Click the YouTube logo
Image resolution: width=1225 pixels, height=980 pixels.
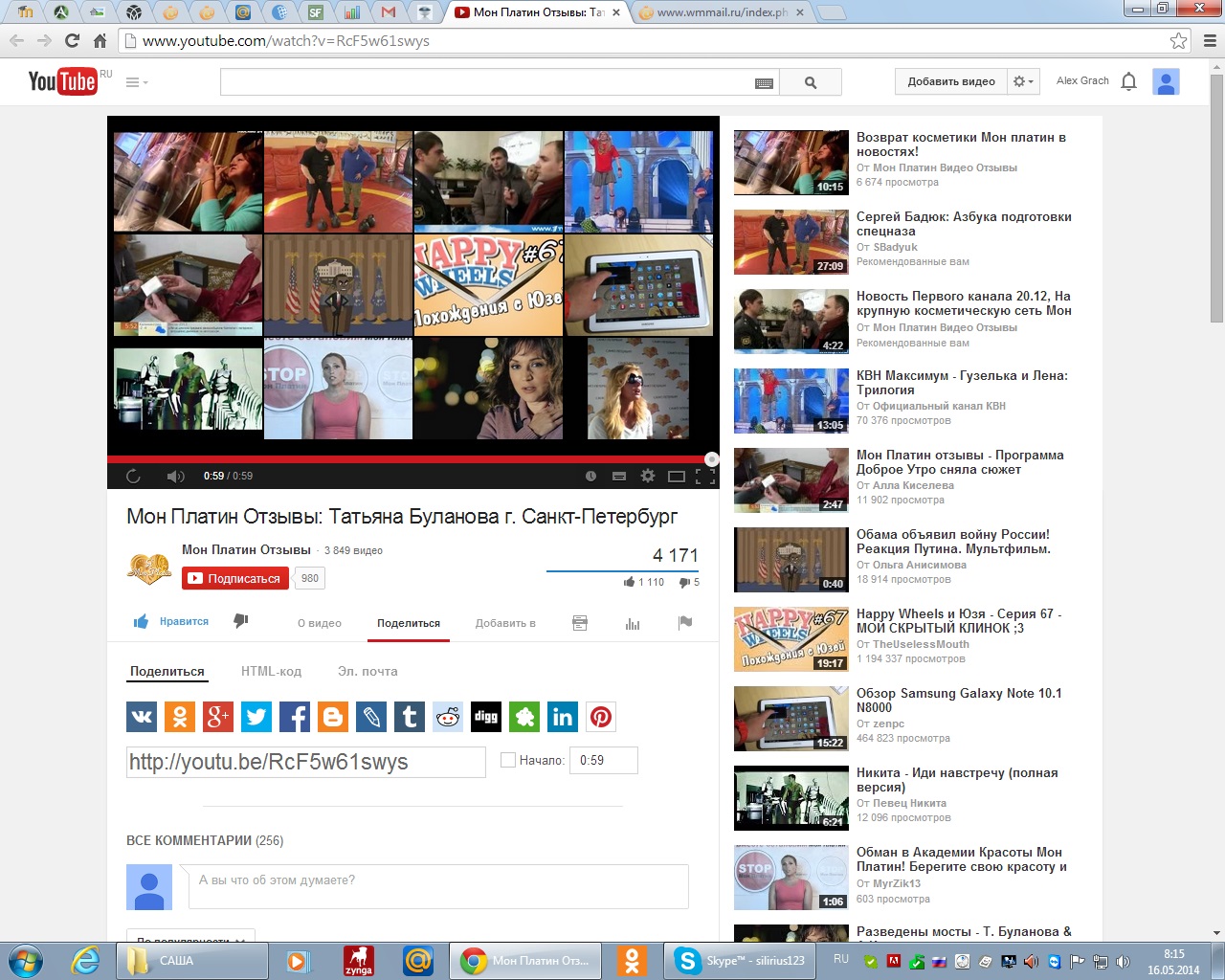62,81
